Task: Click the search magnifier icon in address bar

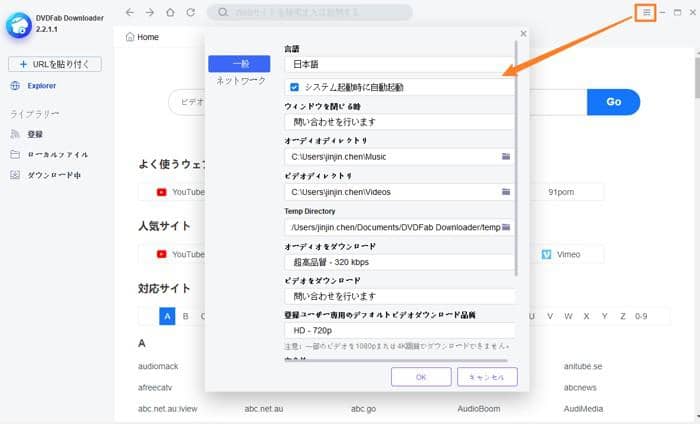Action: 223,12
